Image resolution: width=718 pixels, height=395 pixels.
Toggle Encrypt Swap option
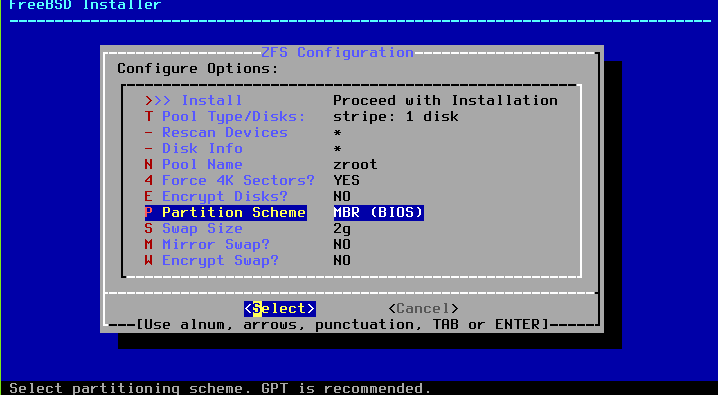(212, 260)
